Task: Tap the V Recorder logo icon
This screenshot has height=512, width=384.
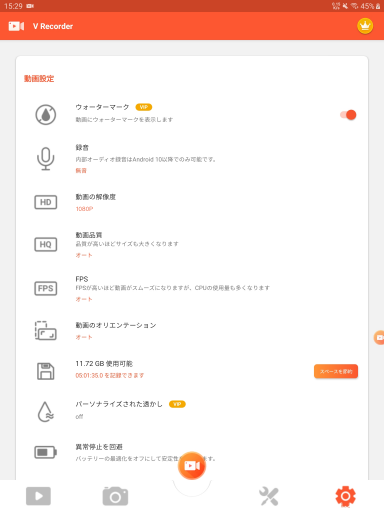Action: click(x=16, y=26)
